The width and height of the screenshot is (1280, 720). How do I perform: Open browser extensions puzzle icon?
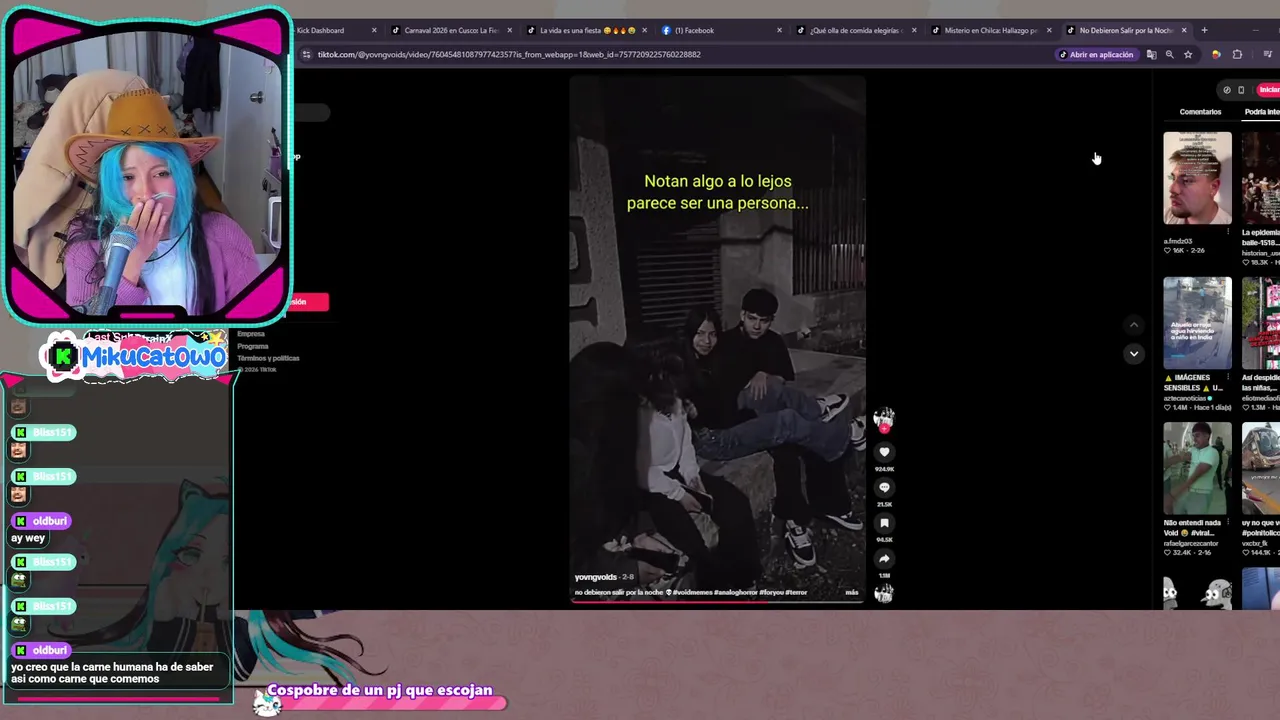tap(1237, 54)
